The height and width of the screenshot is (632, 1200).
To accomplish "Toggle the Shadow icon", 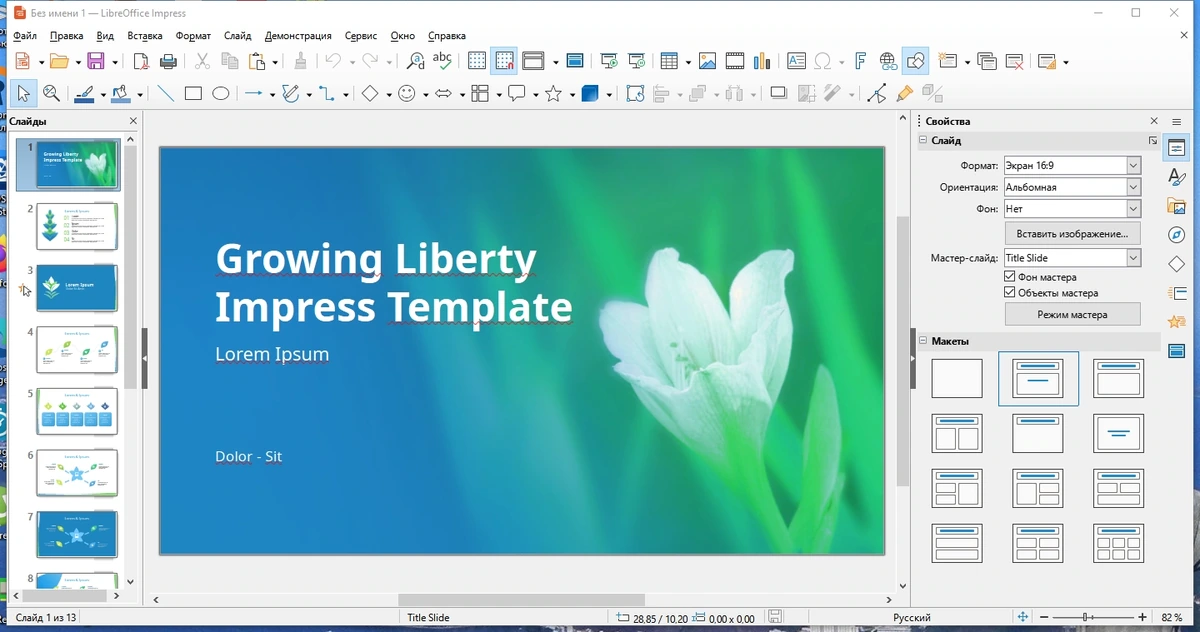I will (779, 94).
